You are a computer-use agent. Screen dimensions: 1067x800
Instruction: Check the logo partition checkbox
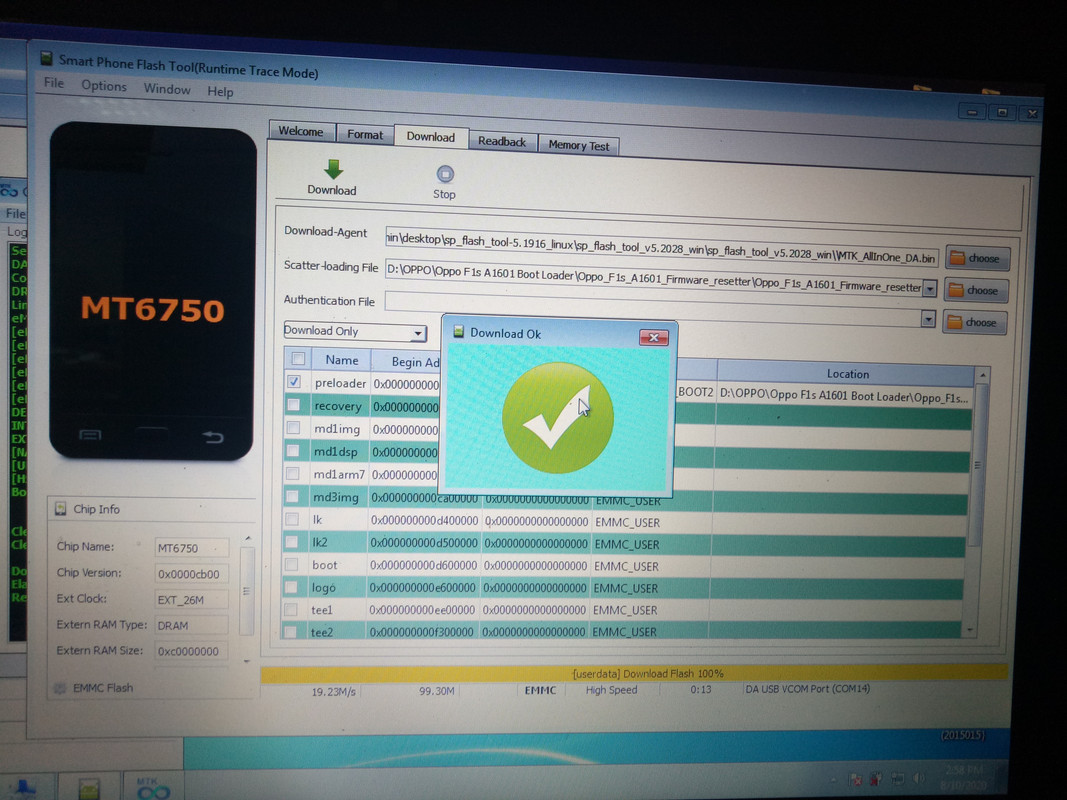click(x=291, y=586)
